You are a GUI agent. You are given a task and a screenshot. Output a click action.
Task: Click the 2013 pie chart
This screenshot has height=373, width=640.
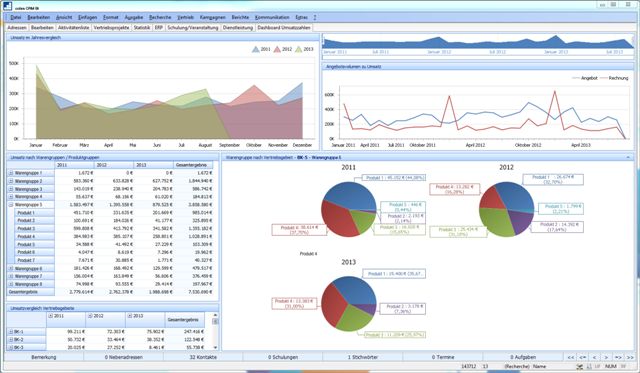tap(348, 304)
